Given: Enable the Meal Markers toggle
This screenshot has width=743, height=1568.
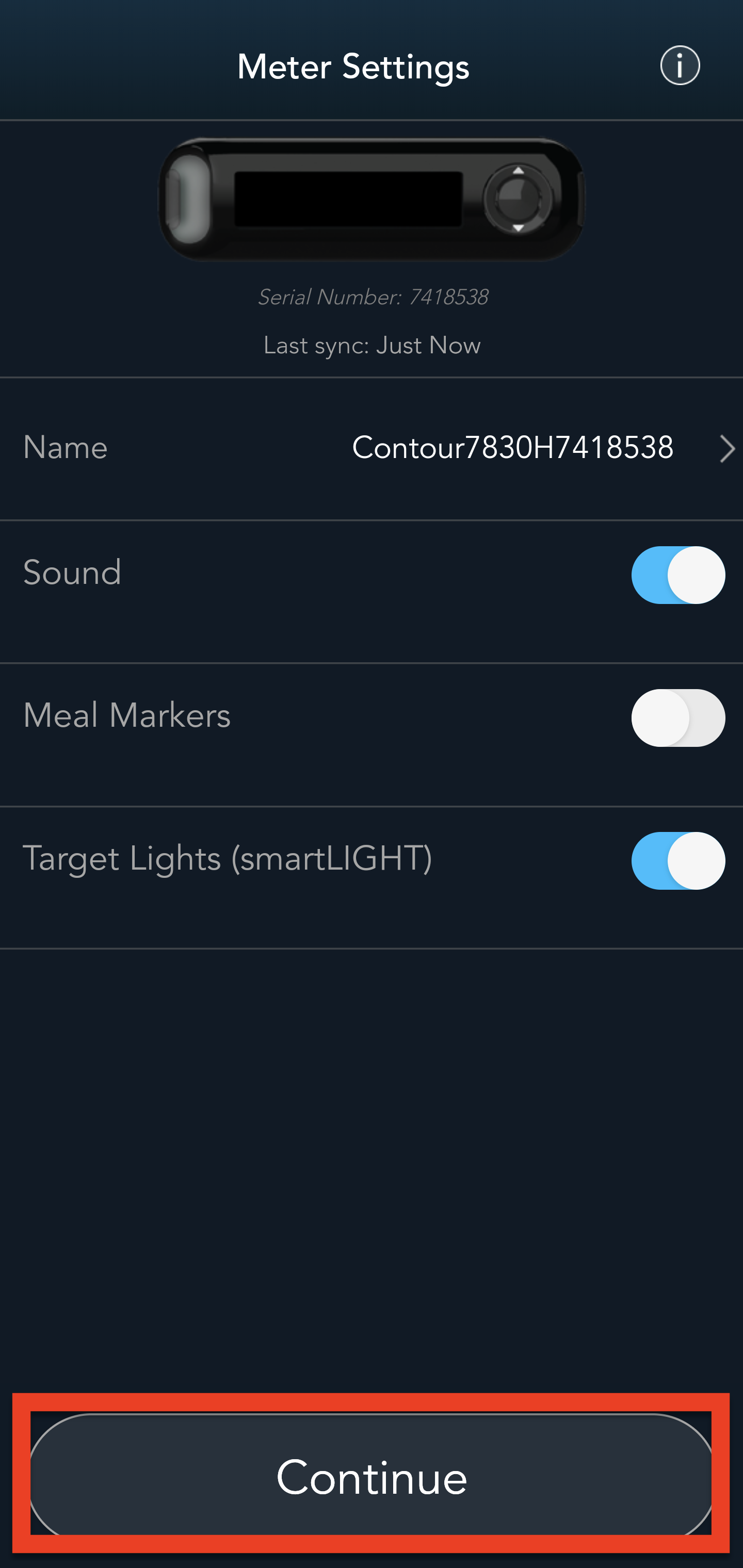Looking at the screenshot, I should tap(678, 717).
